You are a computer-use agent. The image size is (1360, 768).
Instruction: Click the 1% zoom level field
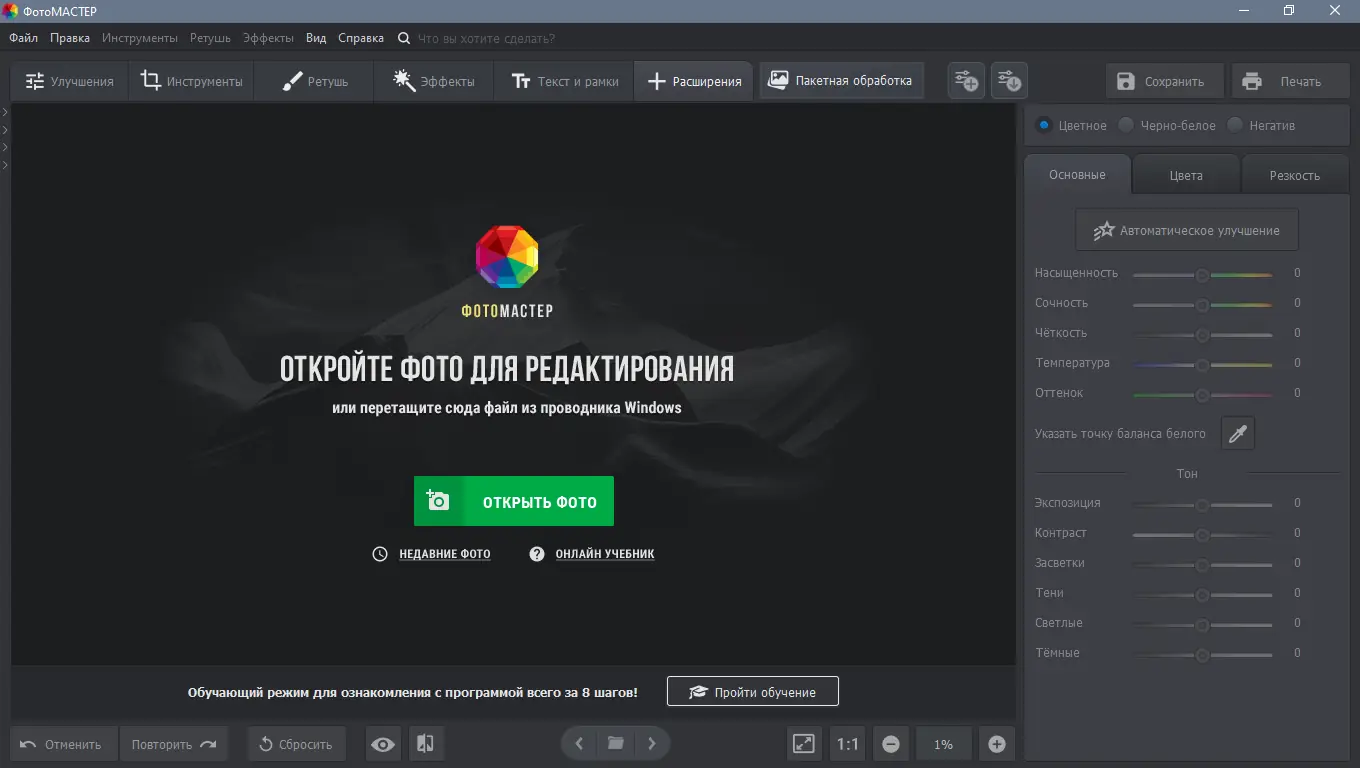point(943,744)
